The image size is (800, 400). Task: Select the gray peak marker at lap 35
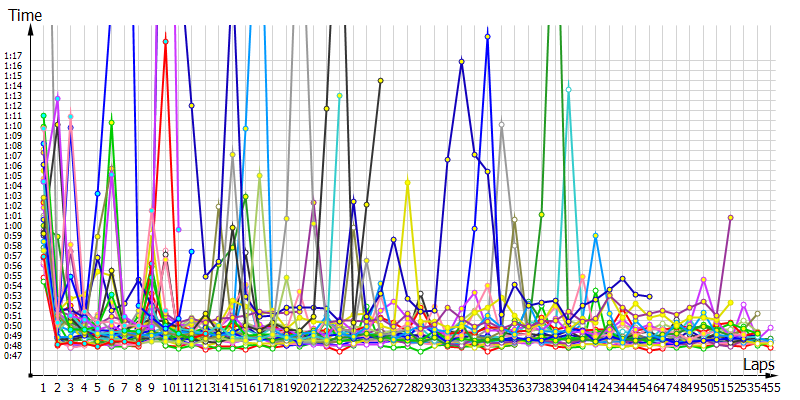coord(501,124)
